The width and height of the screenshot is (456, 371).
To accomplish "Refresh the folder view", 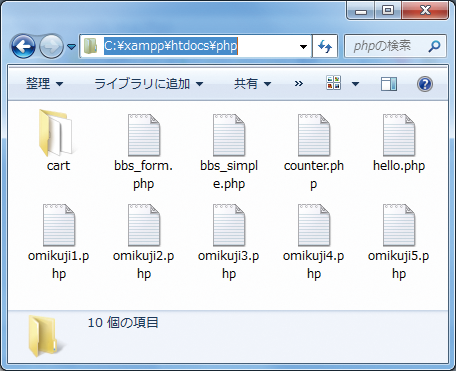I will pyautogui.click(x=325, y=46).
